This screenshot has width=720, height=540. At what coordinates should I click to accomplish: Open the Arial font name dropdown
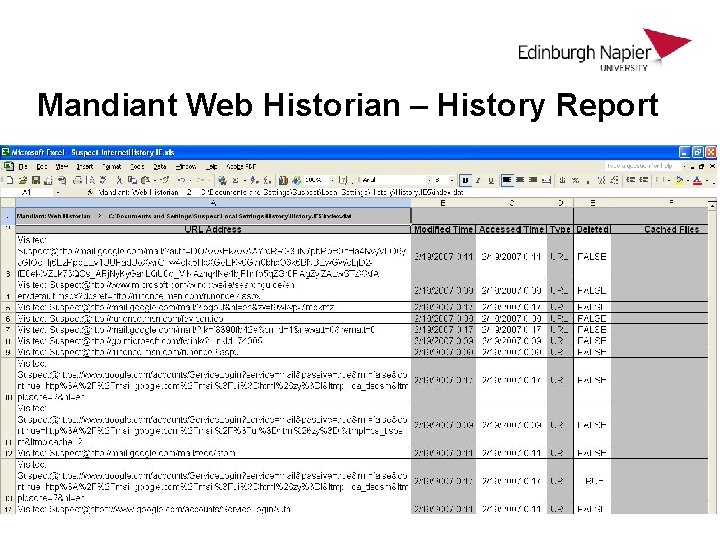[x=429, y=180]
